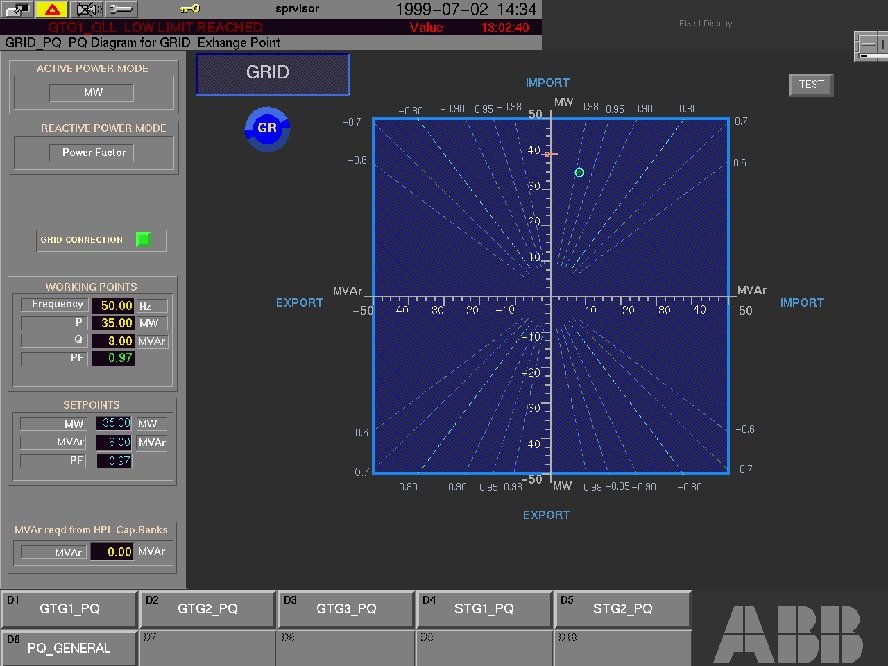Viewport: 888px width, 666px height.
Task: Click the GRID header button
Action: pos(272,72)
